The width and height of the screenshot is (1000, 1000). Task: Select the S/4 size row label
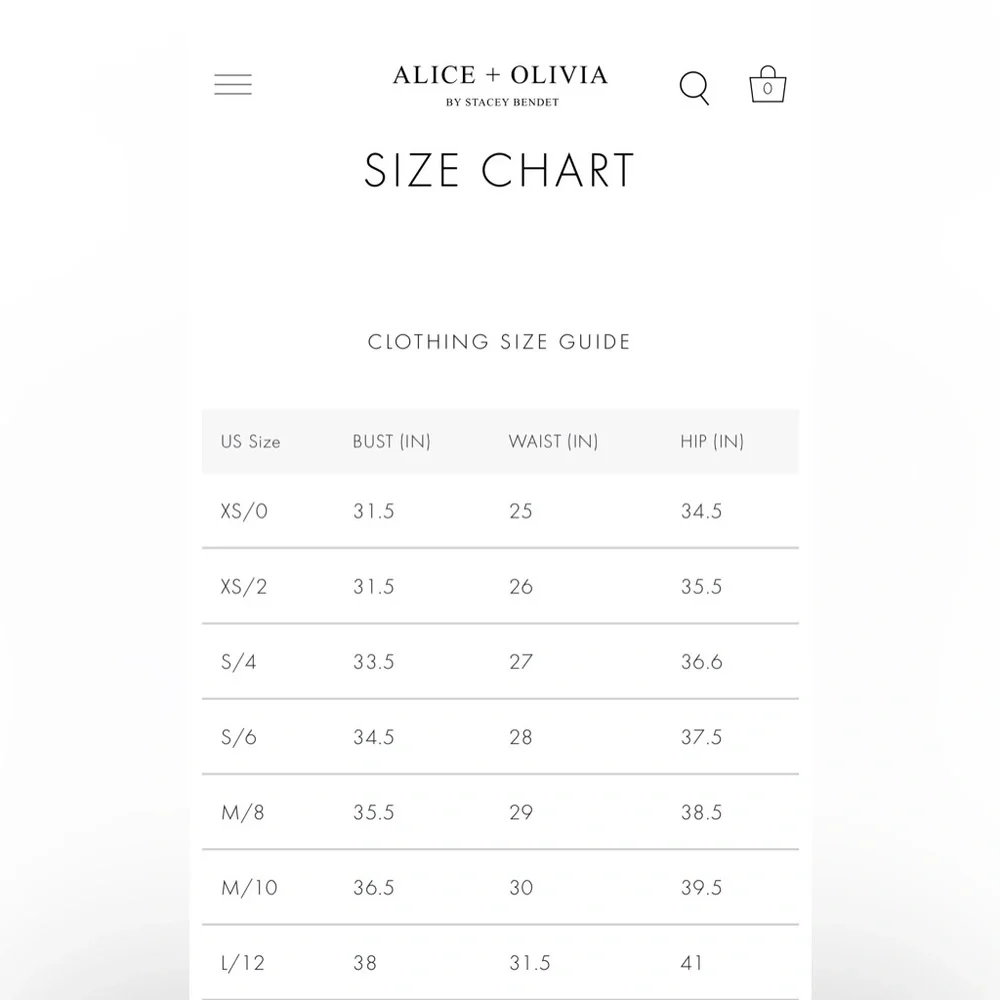click(239, 662)
